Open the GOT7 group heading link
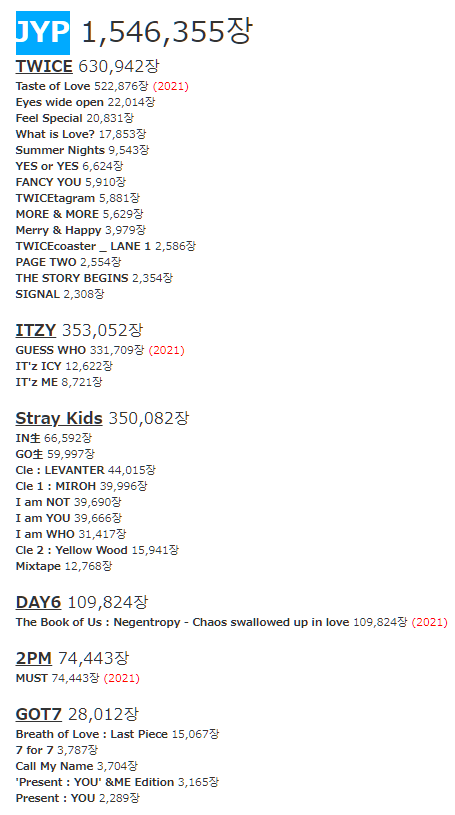This screenshot has width=455, height=815. pos(38,714)
